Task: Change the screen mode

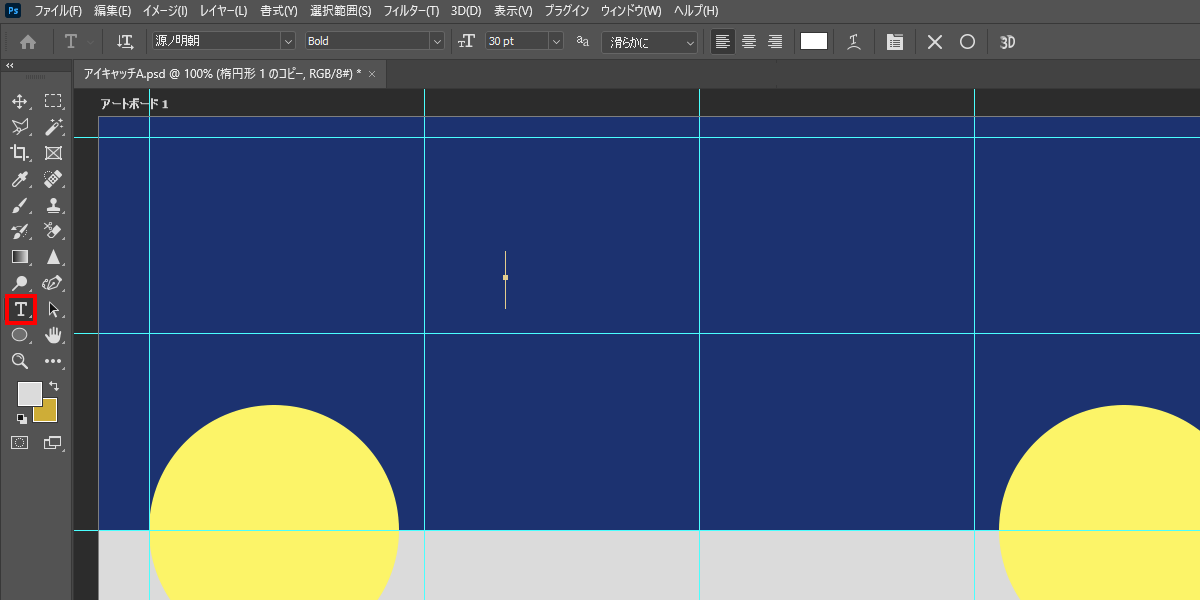Action: [x=53, y=441]
